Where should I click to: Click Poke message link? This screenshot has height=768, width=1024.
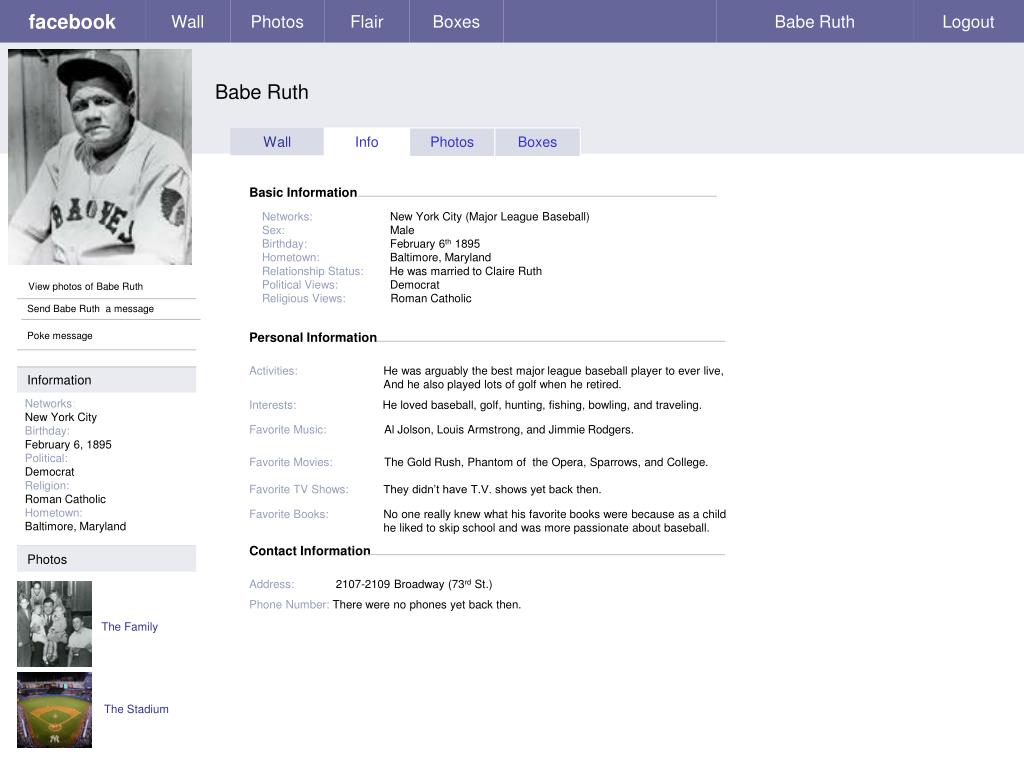[x=60, y=336]
